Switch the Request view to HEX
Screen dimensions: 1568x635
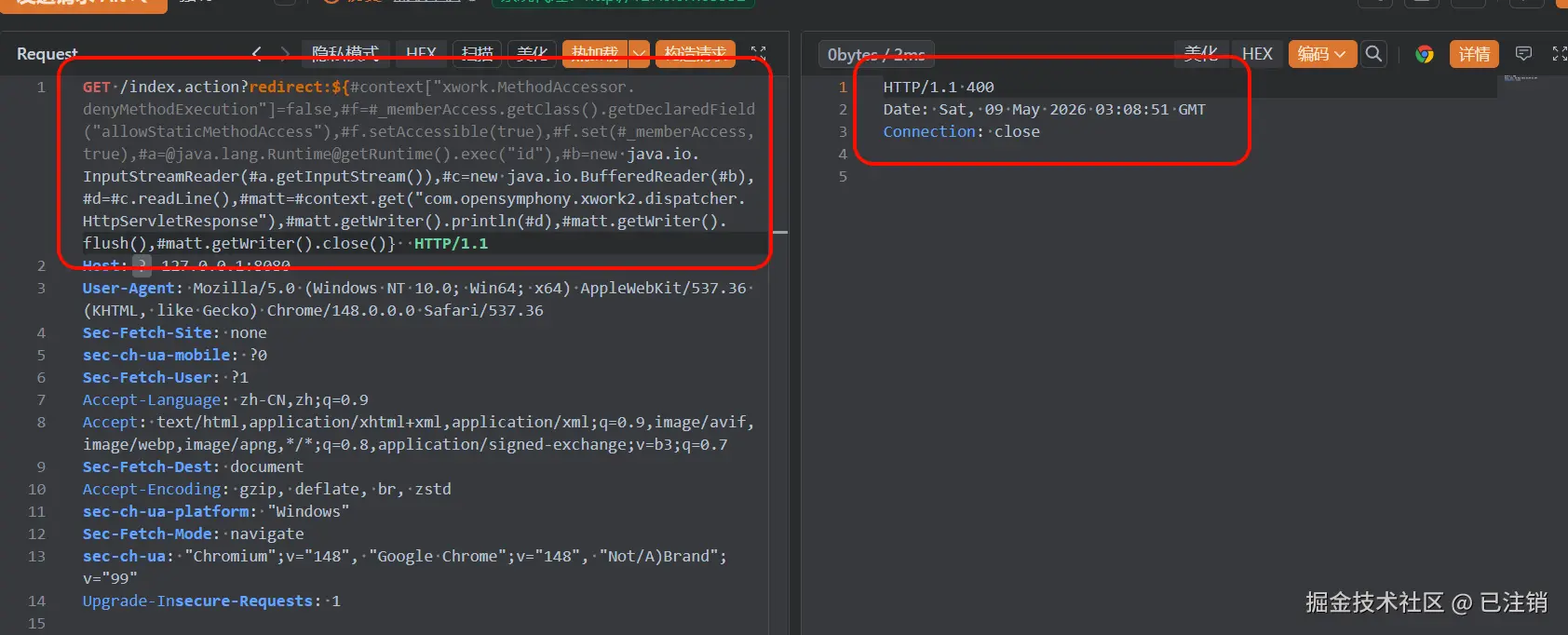click(x=421, y=53)
